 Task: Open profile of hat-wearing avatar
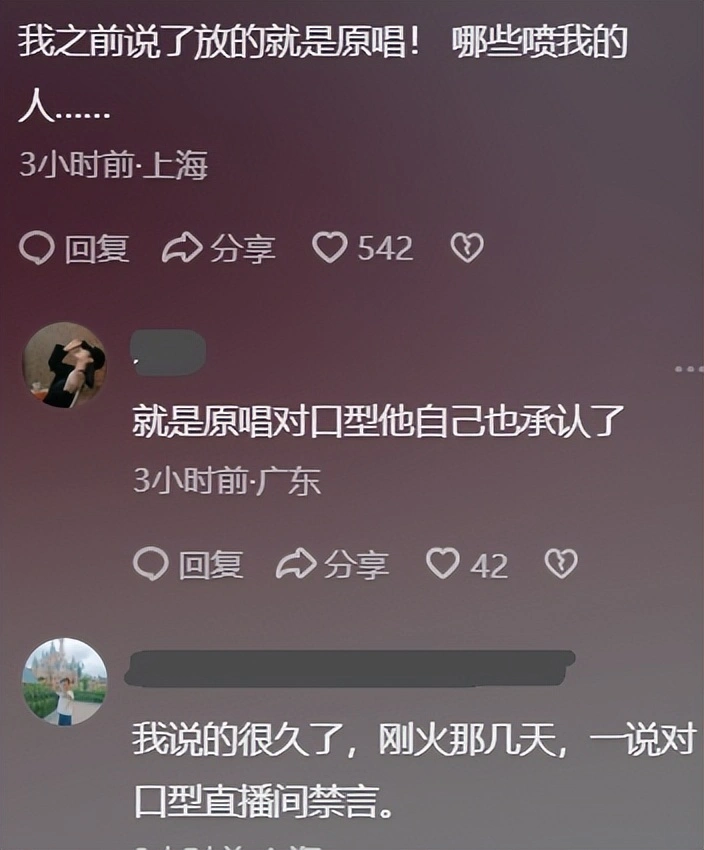point(64,364)
